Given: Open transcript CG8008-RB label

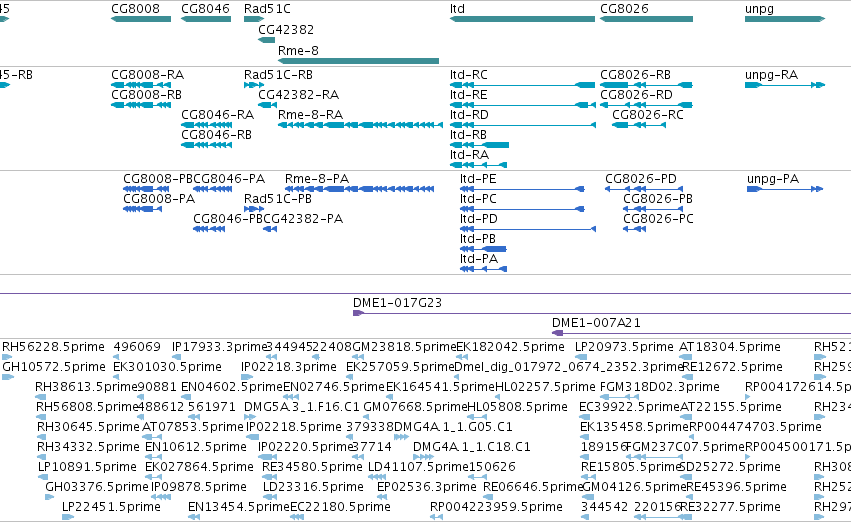Looking at the screenshot, I should click(147, 95).
